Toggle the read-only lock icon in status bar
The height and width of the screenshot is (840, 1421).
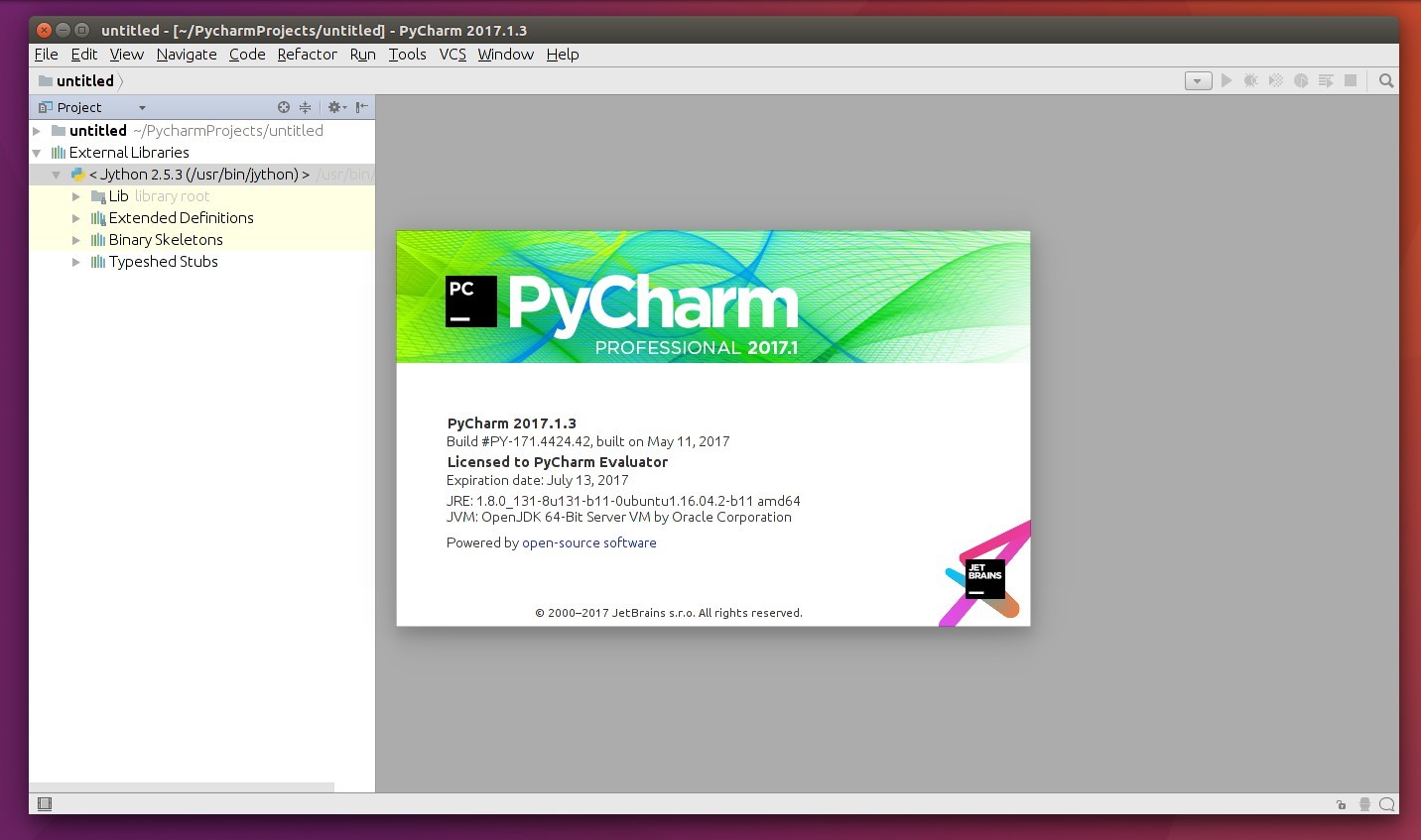tap(1341, 804)
